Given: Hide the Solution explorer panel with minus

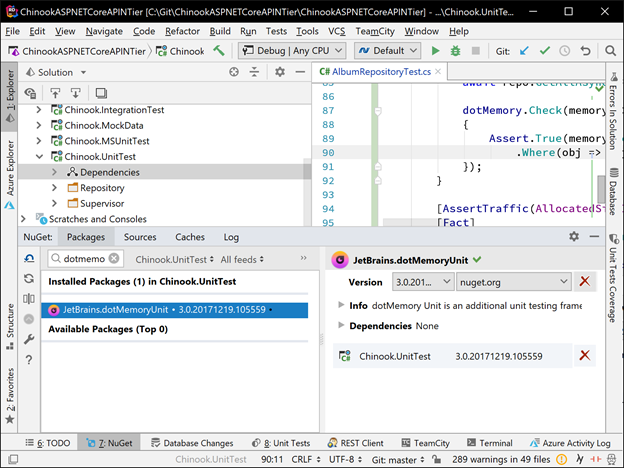Looking at the screenshot, I should coord(300,72).
